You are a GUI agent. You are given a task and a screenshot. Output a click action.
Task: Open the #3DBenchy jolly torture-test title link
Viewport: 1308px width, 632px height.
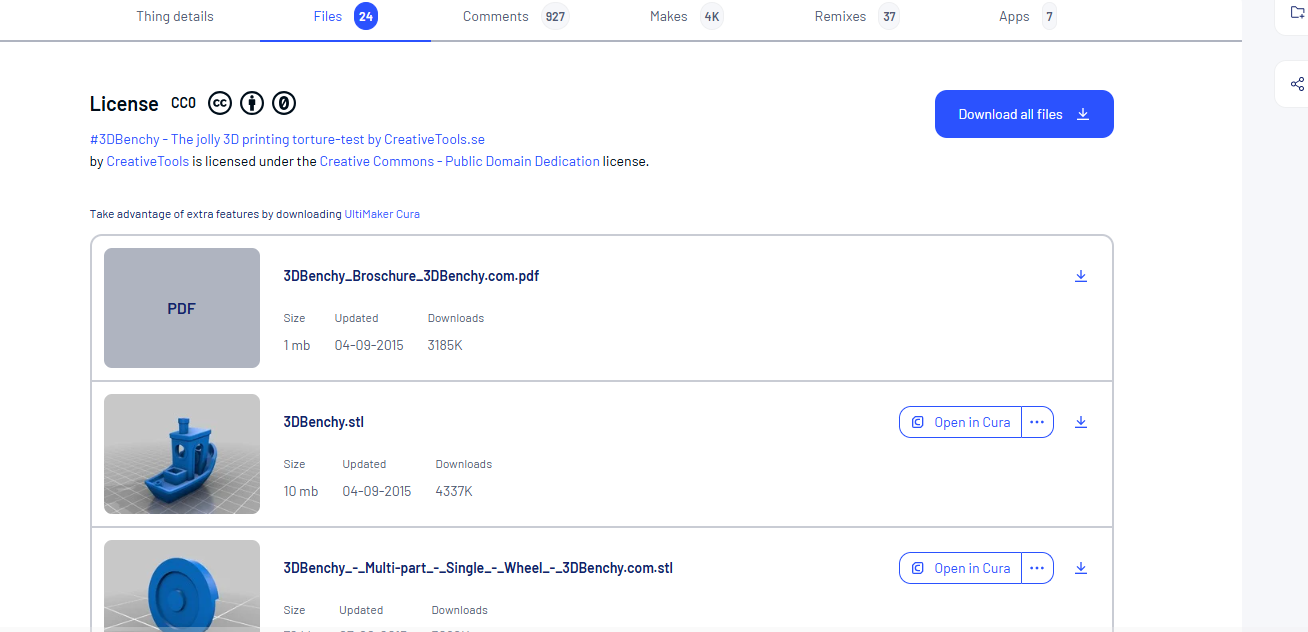287,139
